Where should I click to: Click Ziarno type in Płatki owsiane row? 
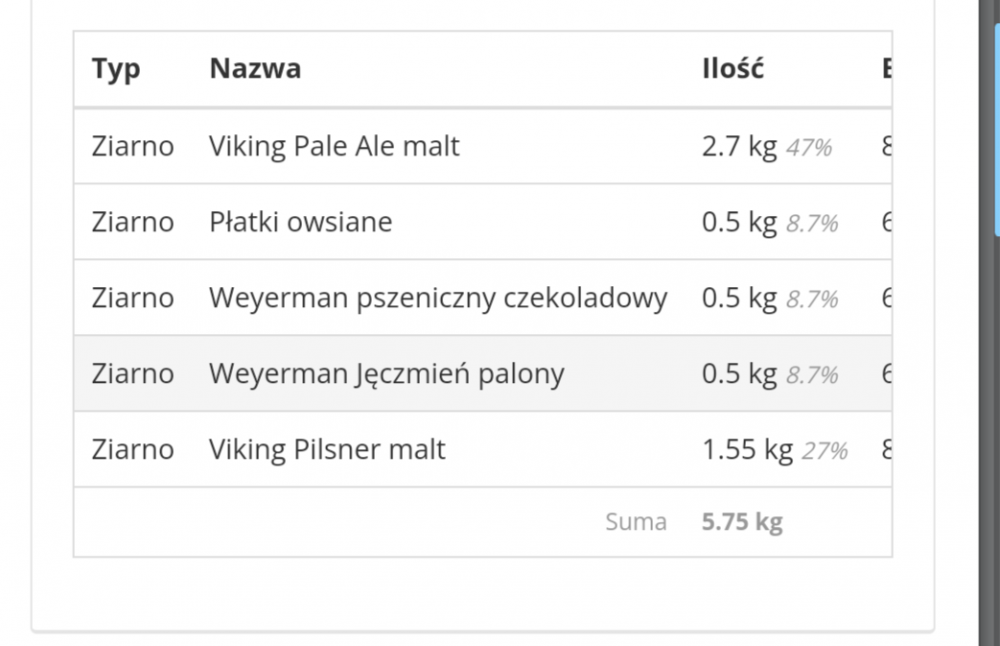point(132,222)
